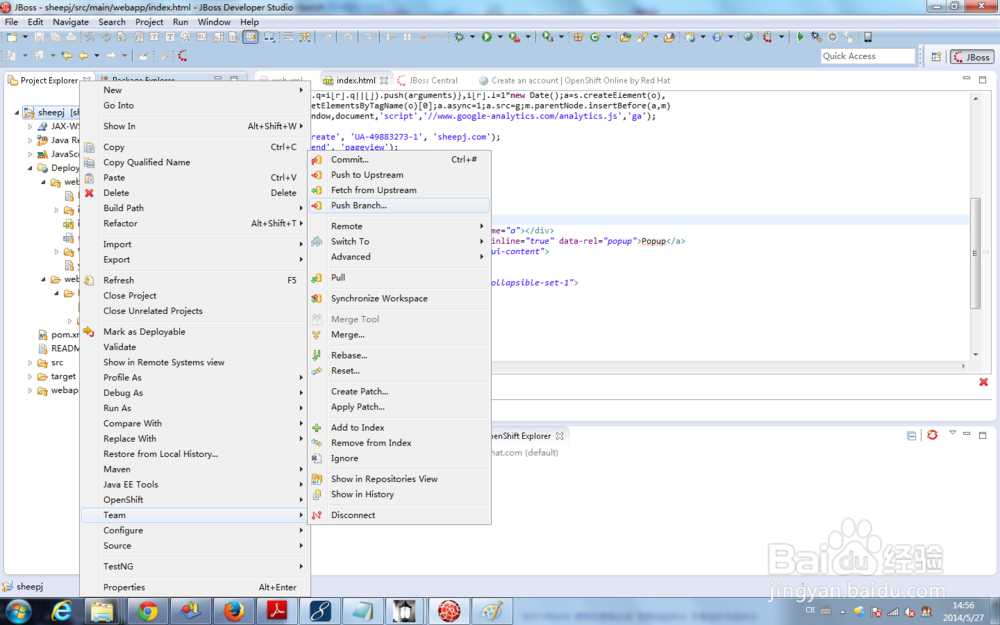Select Pull from the Team submenu
This screenshot has height=625, width=1000.
tap(399, 277)
